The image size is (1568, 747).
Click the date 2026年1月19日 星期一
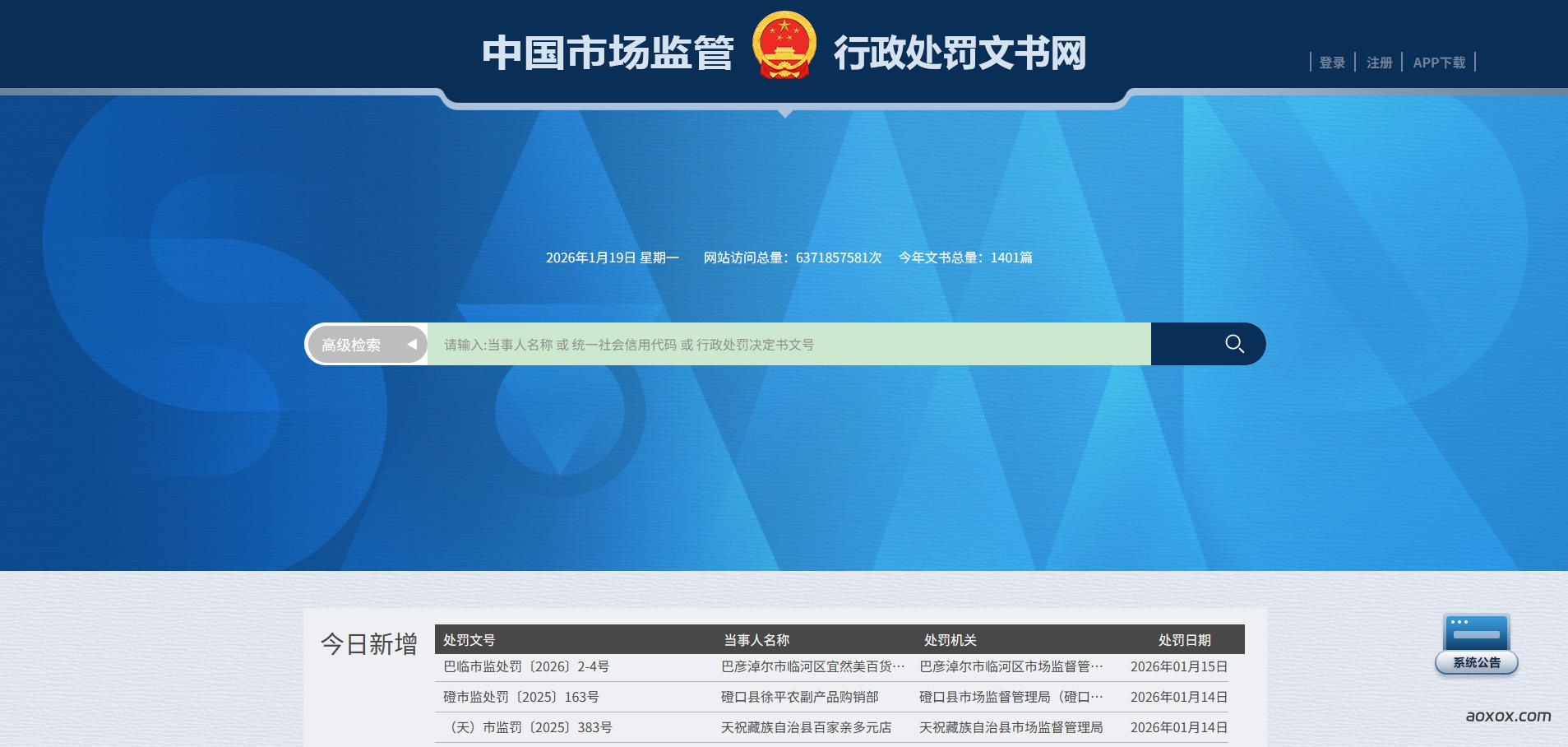point(613,258)
